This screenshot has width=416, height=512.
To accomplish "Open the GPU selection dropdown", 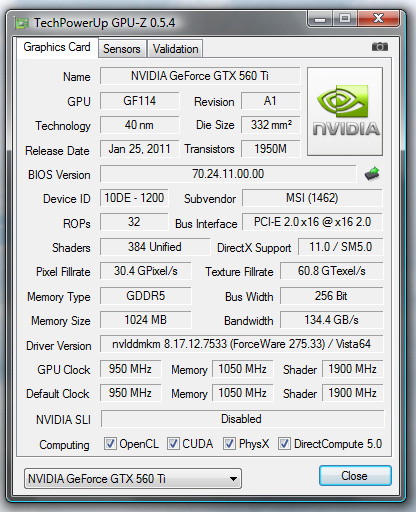I will 133,479.
